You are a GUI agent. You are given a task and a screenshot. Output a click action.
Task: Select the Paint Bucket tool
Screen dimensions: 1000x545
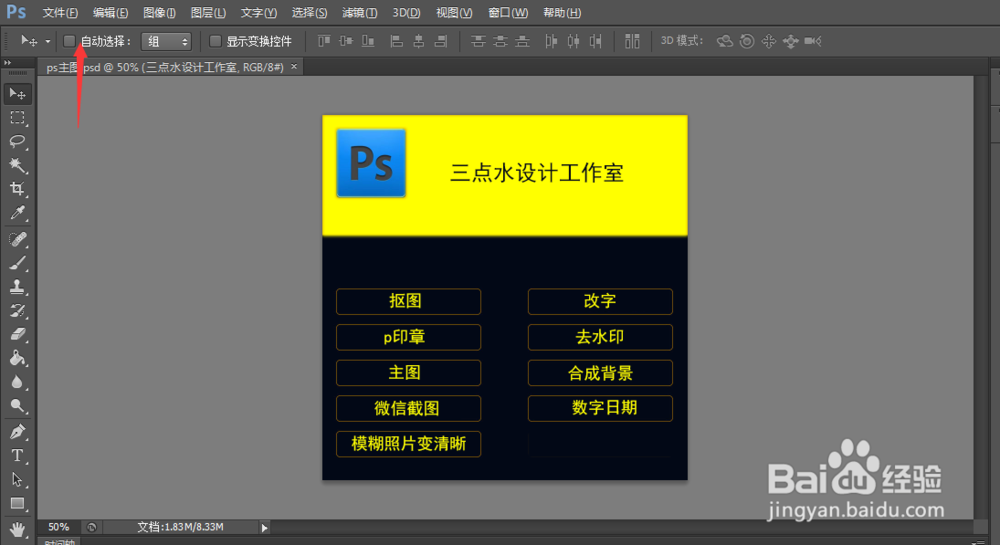coord(17,358)
